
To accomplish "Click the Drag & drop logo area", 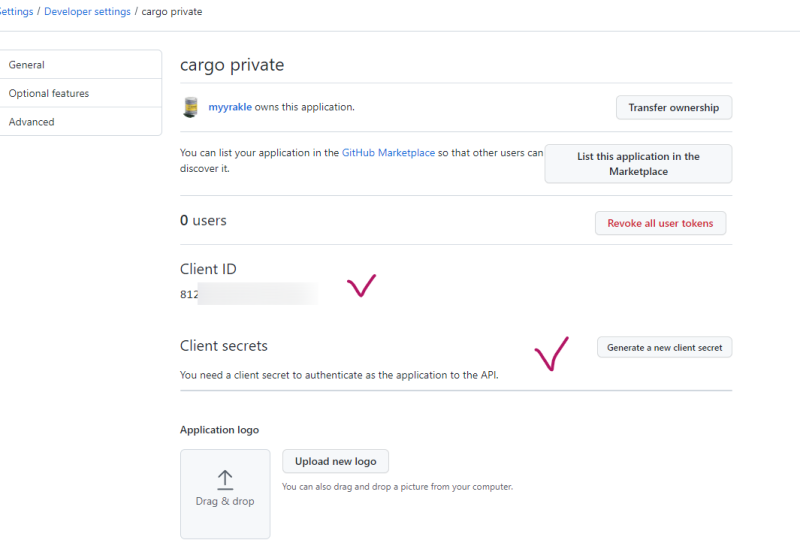I will [225, 494].
